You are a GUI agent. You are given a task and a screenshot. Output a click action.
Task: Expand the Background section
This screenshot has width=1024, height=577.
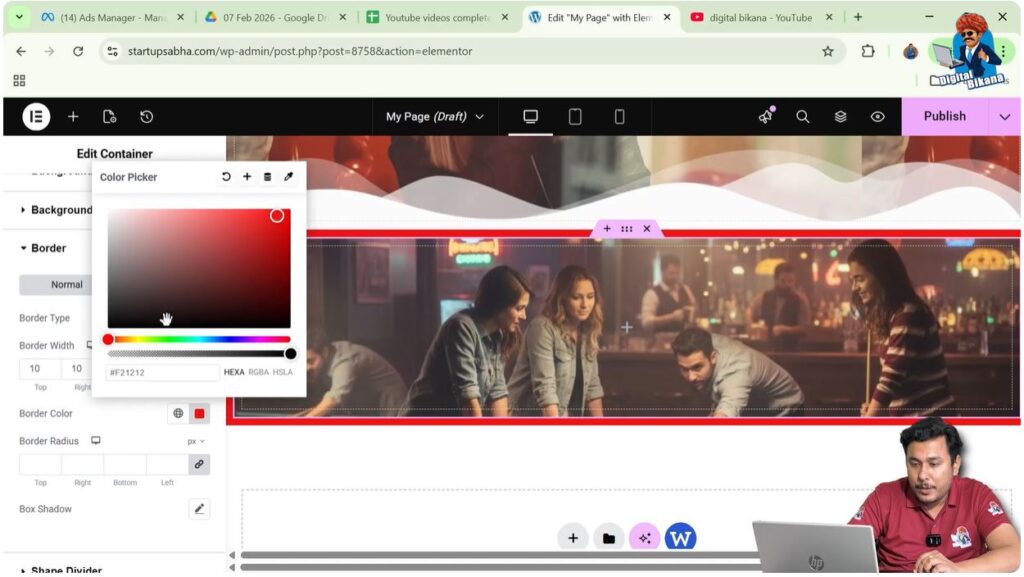pos(60,210)
